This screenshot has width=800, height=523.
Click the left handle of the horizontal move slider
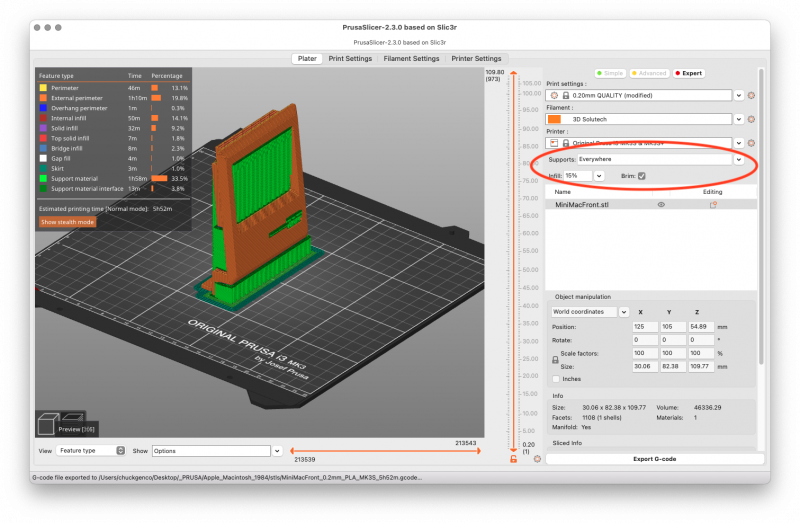click(x=292, y=451)
